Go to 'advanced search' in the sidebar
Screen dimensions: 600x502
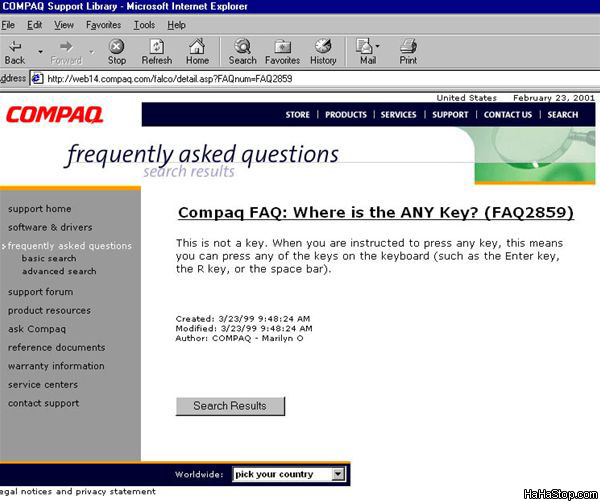click(x=59, y=271)
